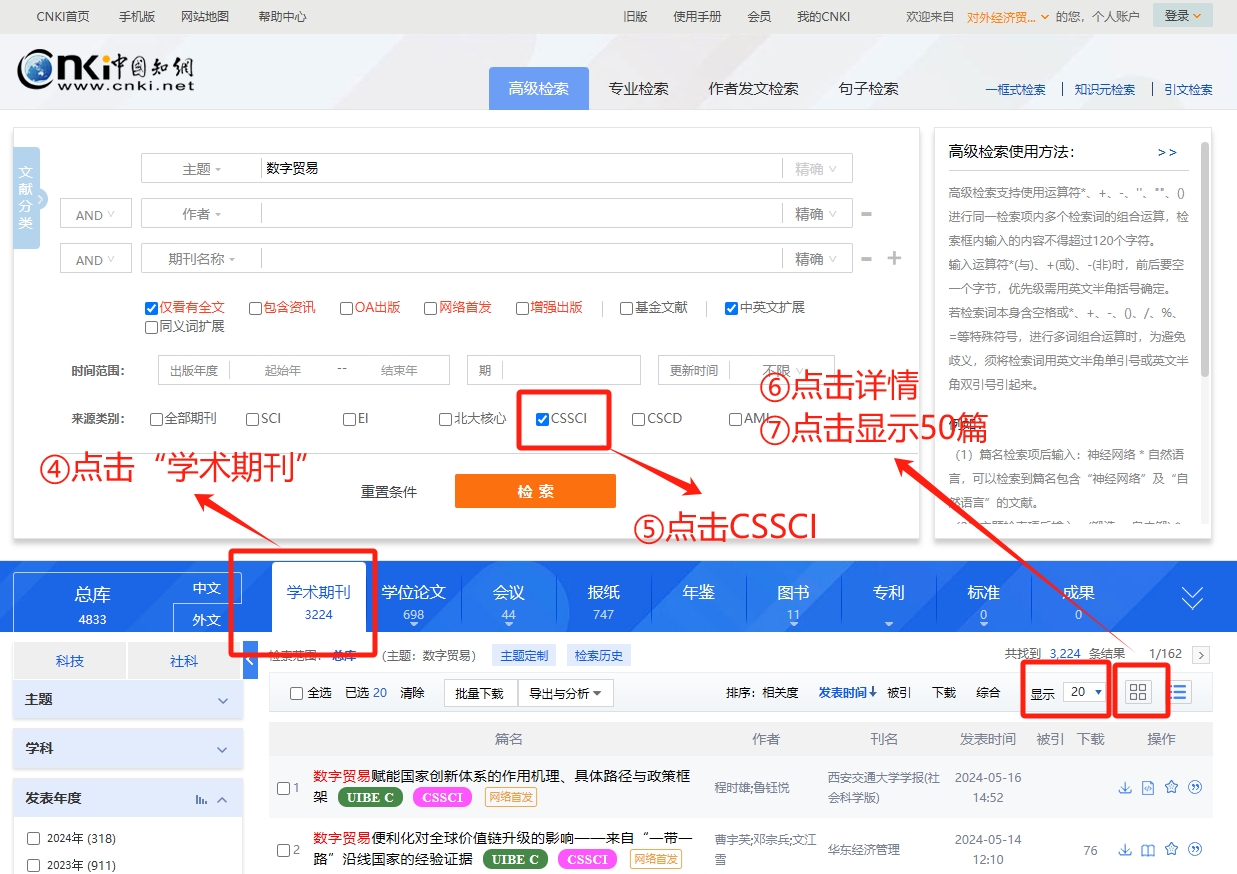Switch to 句子检索 tab

(869, 89)
